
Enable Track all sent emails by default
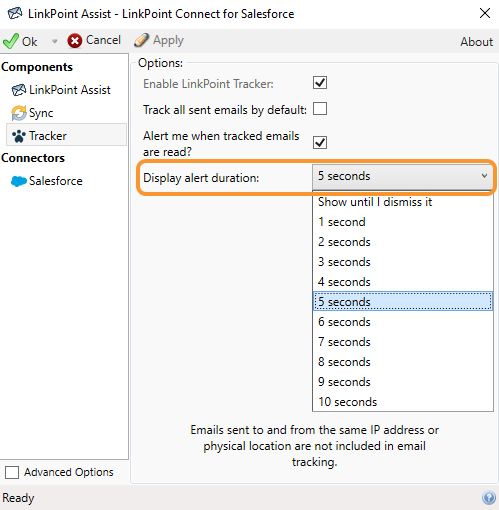320,109
